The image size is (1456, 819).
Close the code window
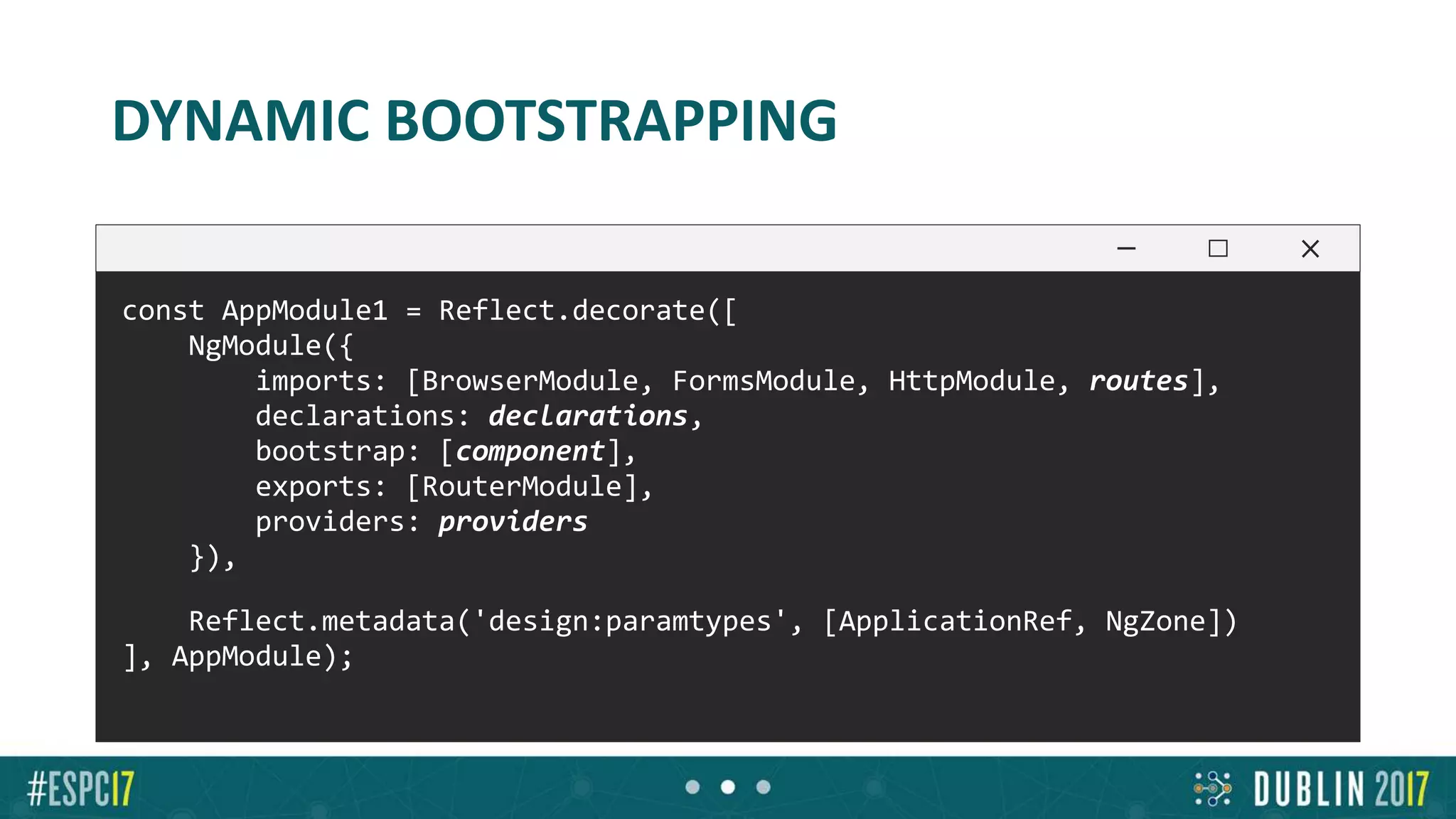tap(1310, 249)
